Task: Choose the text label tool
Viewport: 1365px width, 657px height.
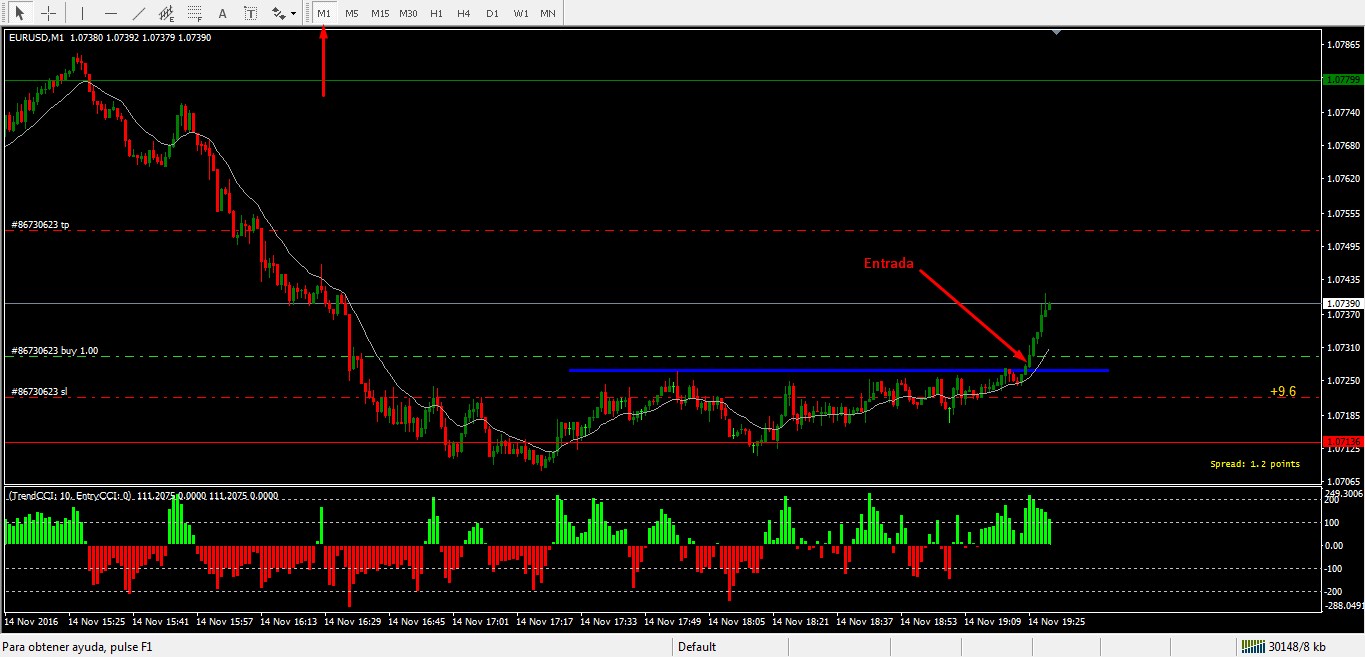Action: pyautogui.click(x=250, y=14)
